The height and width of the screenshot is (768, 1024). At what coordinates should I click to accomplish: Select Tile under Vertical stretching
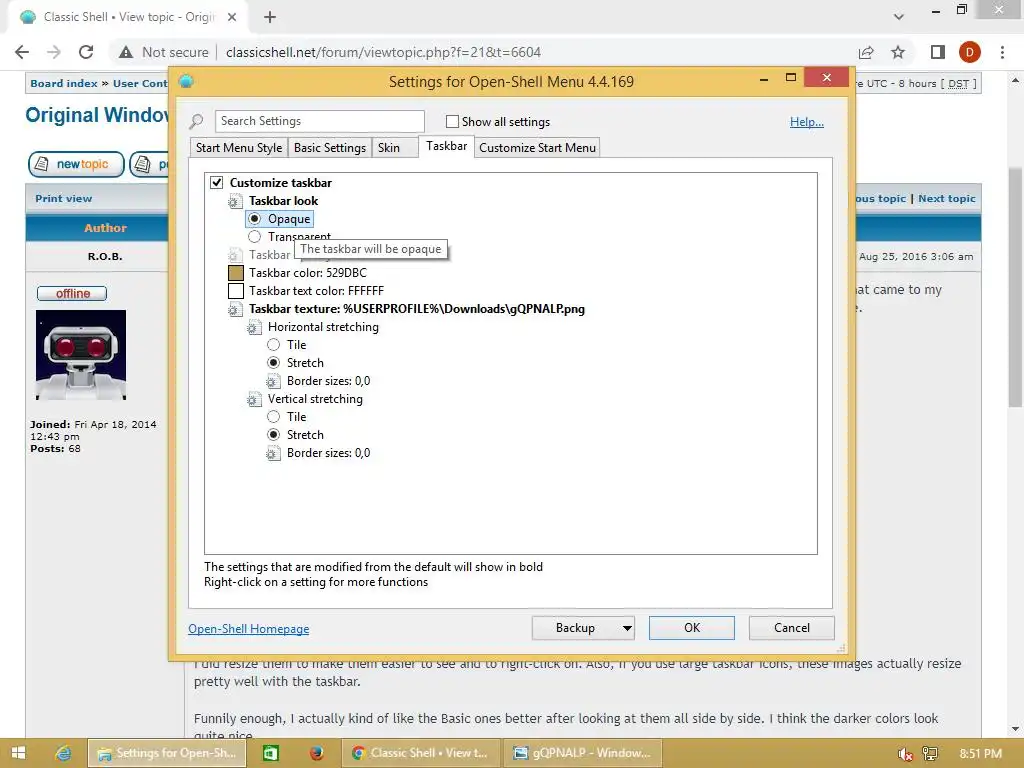click(274, 417)
